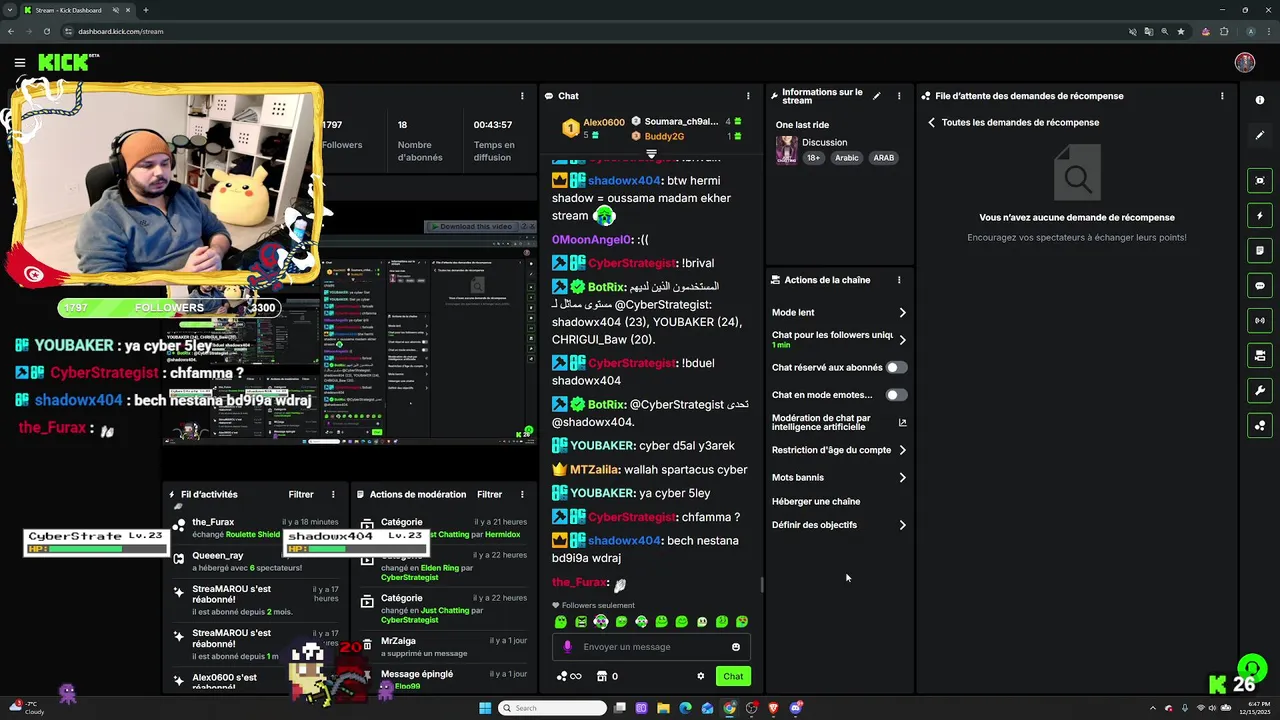The height and width of the screenshot is (720, 1280).
Task: Click the ARAB stream tag
Action: (884, 158)
